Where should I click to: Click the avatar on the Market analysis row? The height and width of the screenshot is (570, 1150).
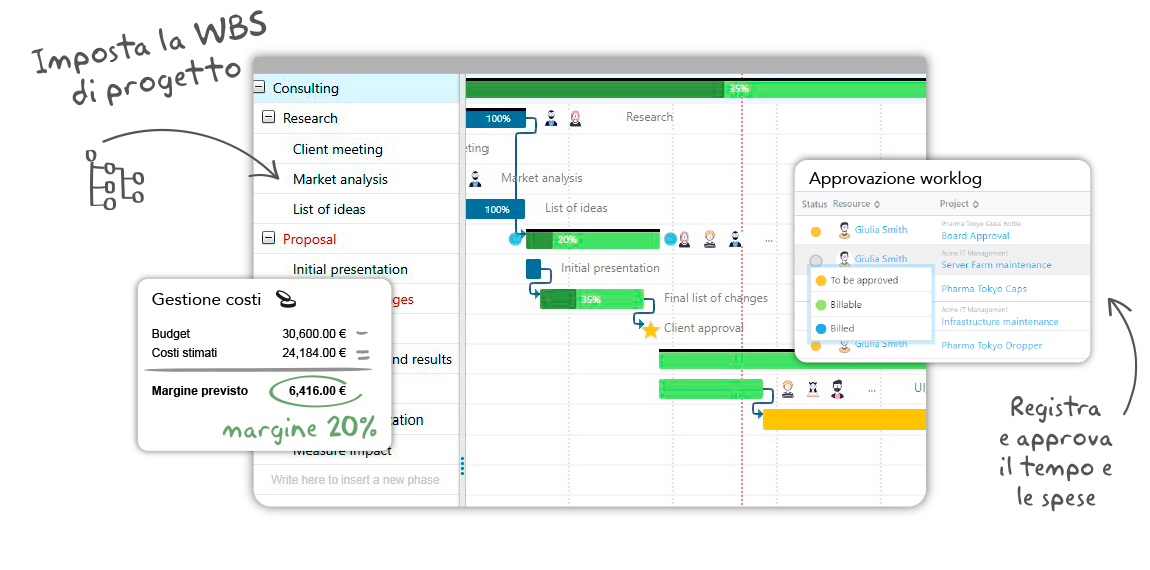[x=474, y=179]
